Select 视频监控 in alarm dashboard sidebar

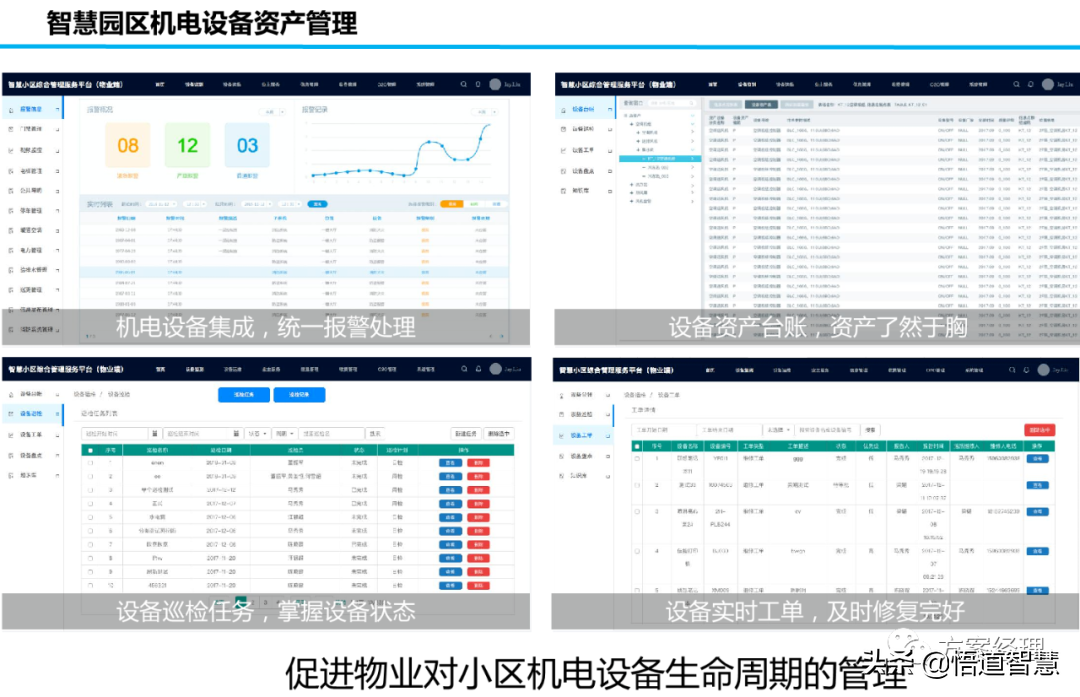(x=32, y=149)
